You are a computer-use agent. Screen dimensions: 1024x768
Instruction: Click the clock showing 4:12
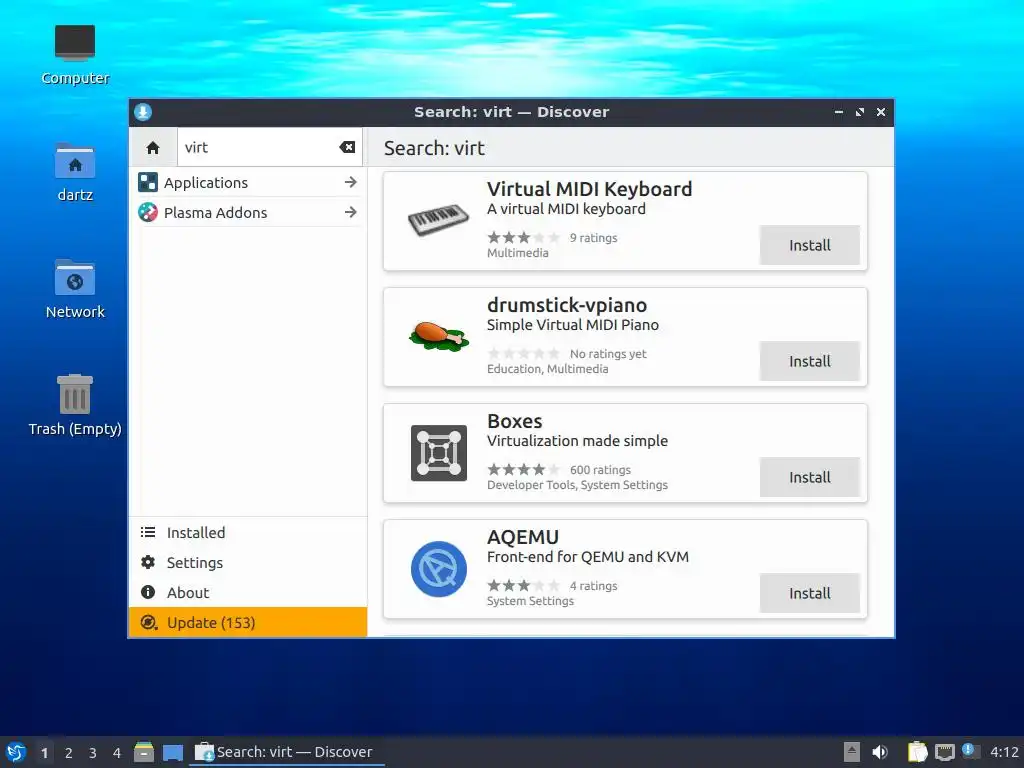[1004, 752]
